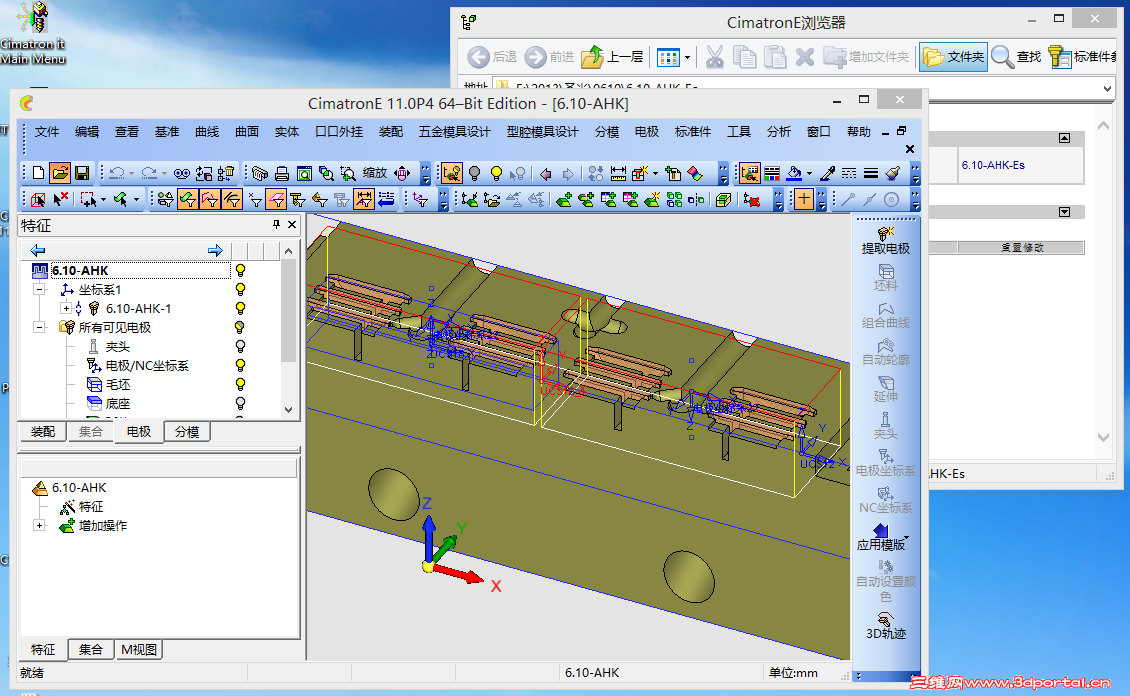Open the 电极 menu in menu bar

[646, 132]
